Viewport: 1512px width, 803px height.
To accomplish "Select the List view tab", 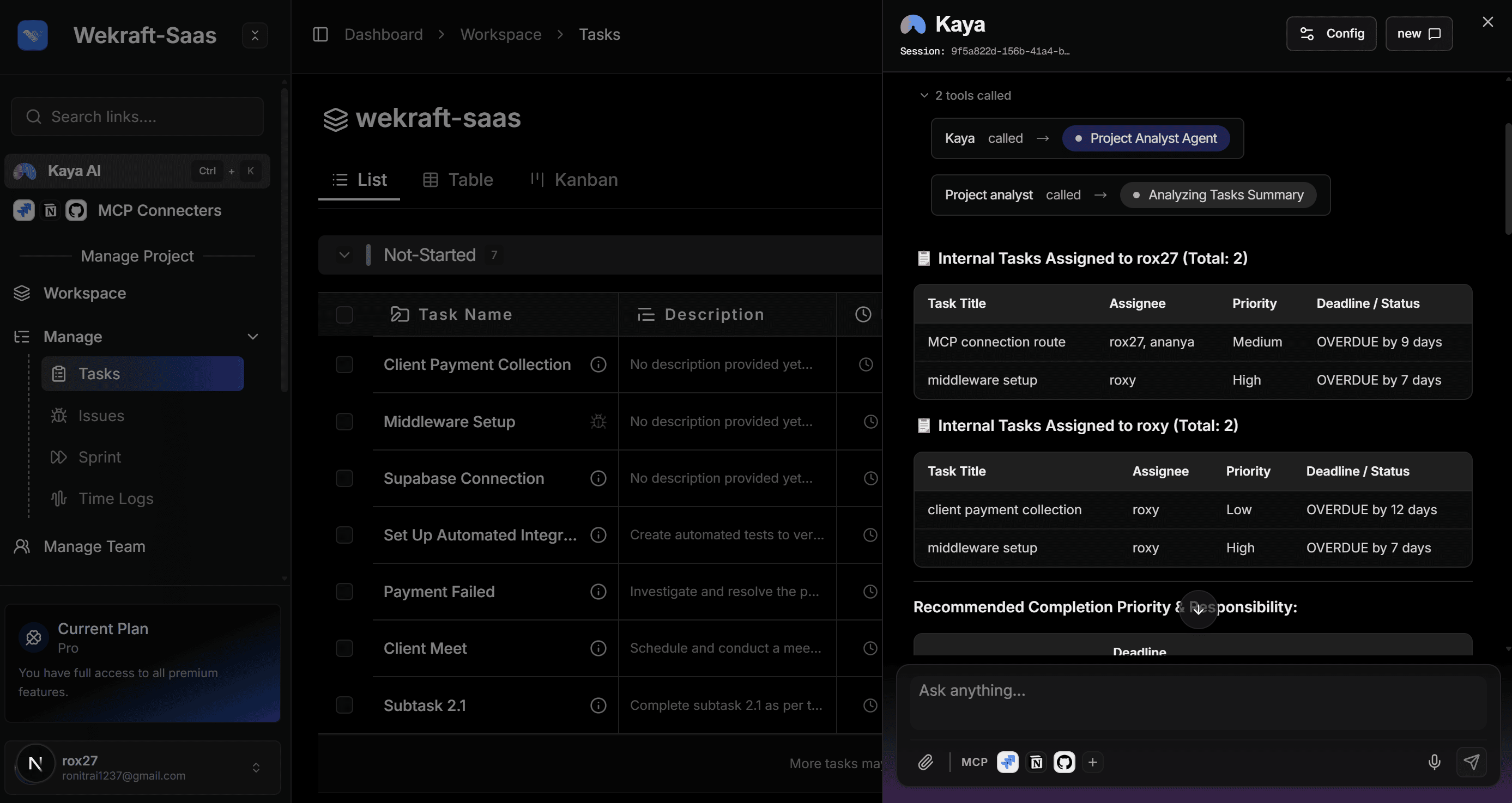I will (x=359, y=179).
